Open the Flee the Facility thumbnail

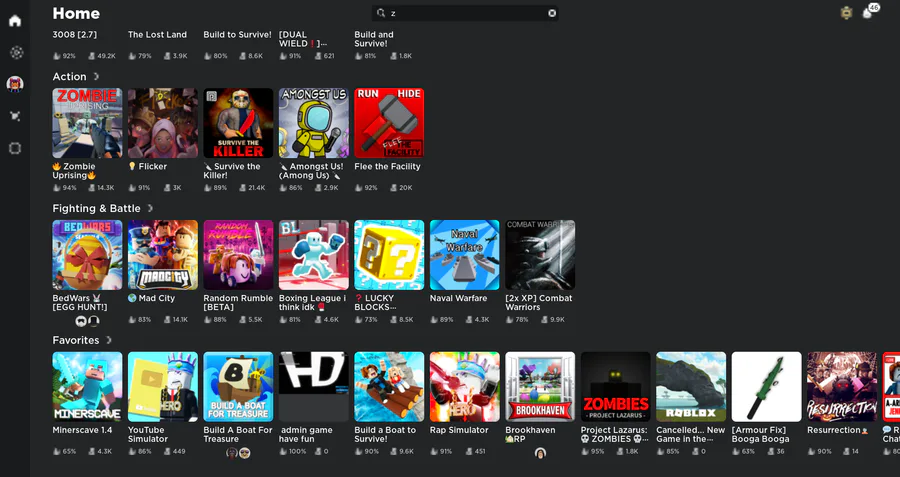389,123
